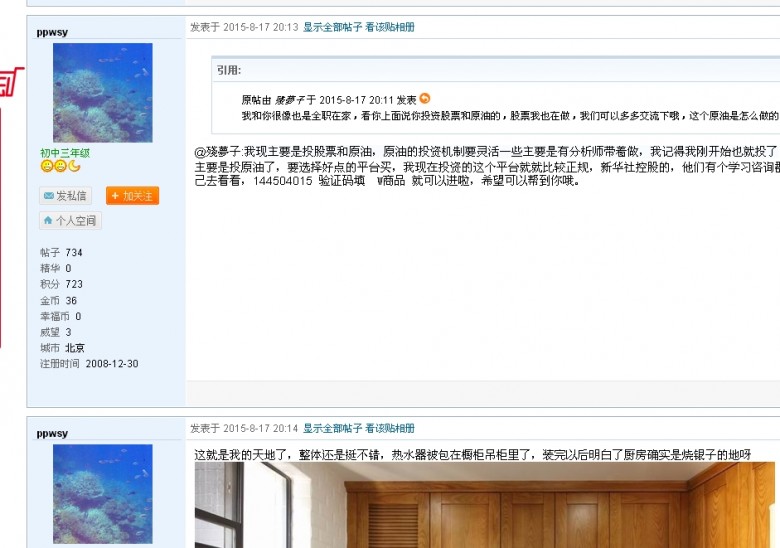Viewport: 780px width, 548px height.
Task: Open 个人空间 personal space button
Action: [70, 220]
